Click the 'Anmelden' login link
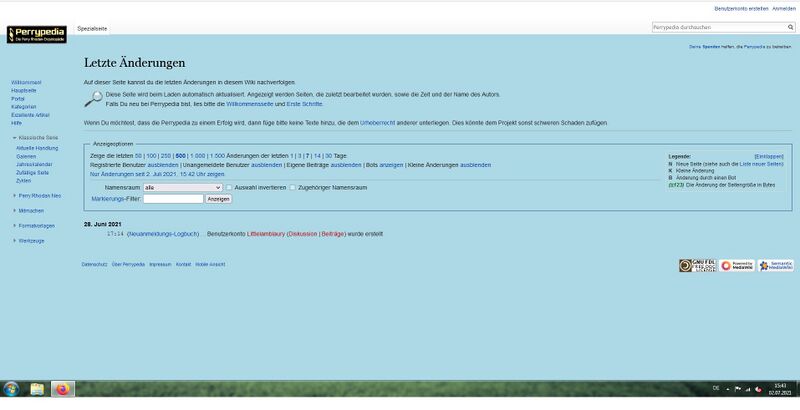The image size is (800, 410). coord(783,6)
